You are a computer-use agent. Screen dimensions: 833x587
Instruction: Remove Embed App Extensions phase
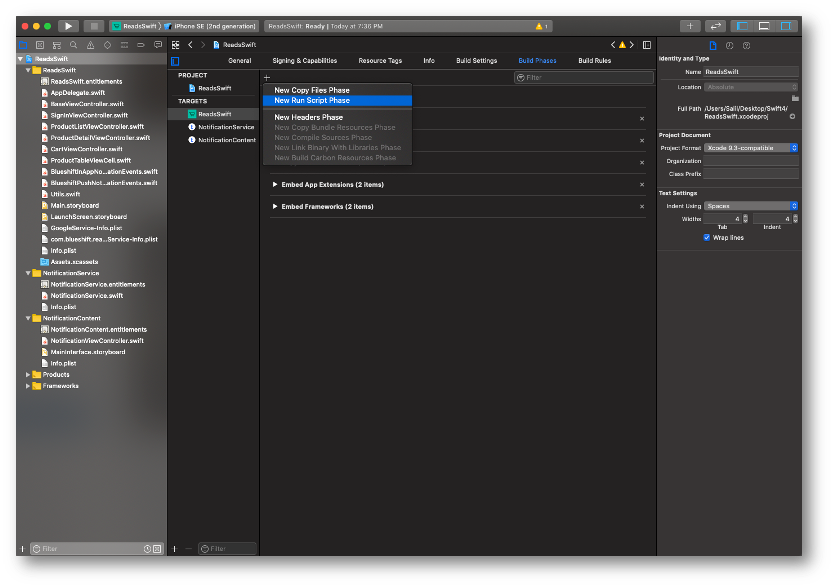(x=642, y=185)
